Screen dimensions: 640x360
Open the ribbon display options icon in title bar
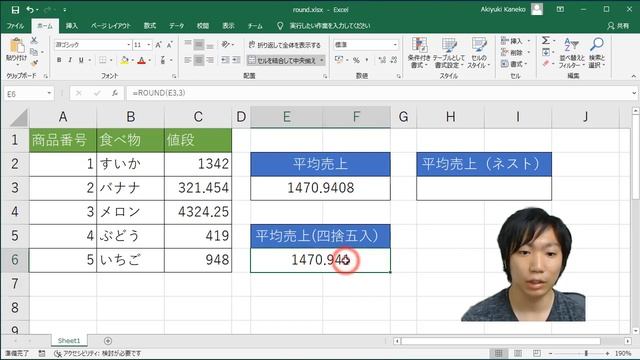click(560, 9)
